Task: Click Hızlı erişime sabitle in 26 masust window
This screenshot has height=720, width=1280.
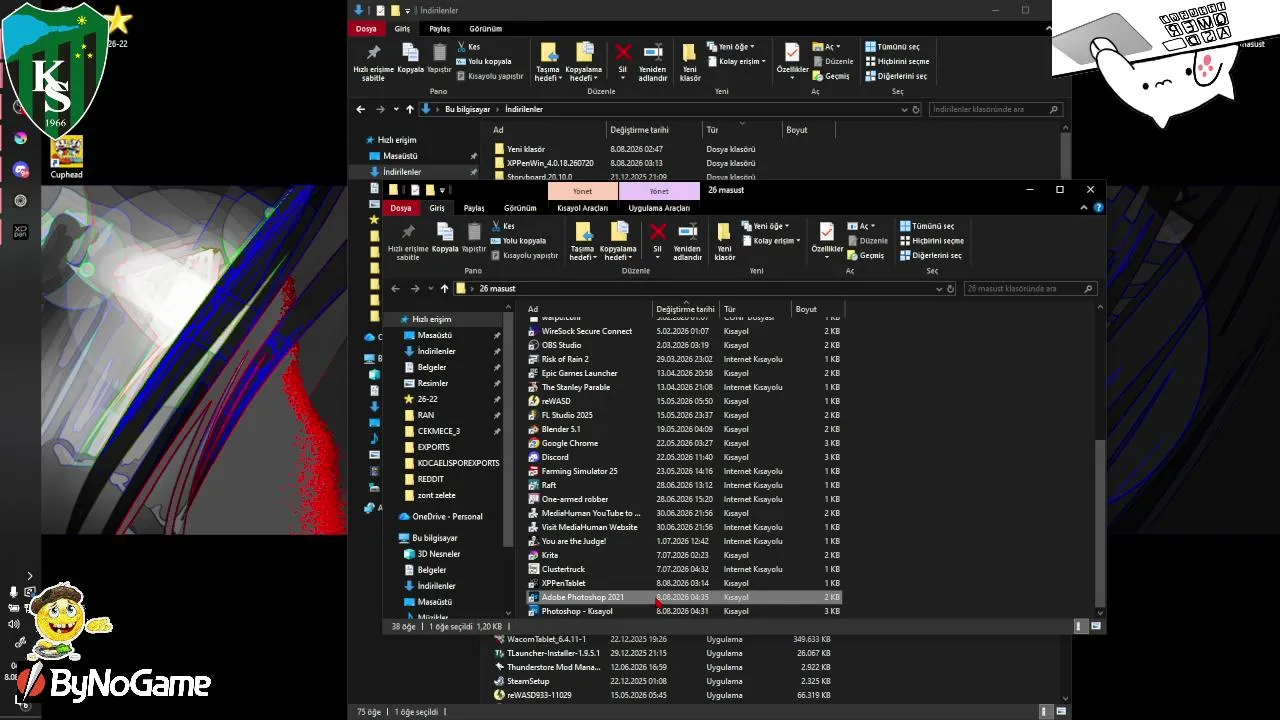Action: [x=408, y=241]
